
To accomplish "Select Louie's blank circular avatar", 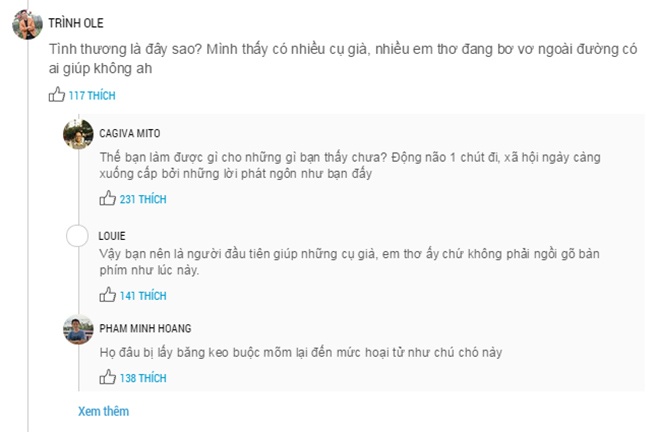I will tap(78, 236).
